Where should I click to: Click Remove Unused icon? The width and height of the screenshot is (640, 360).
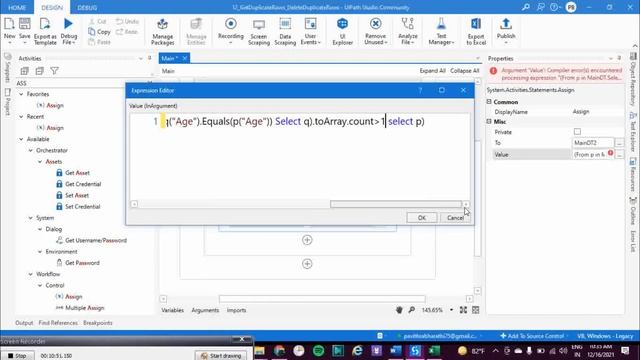coord(375,24)
